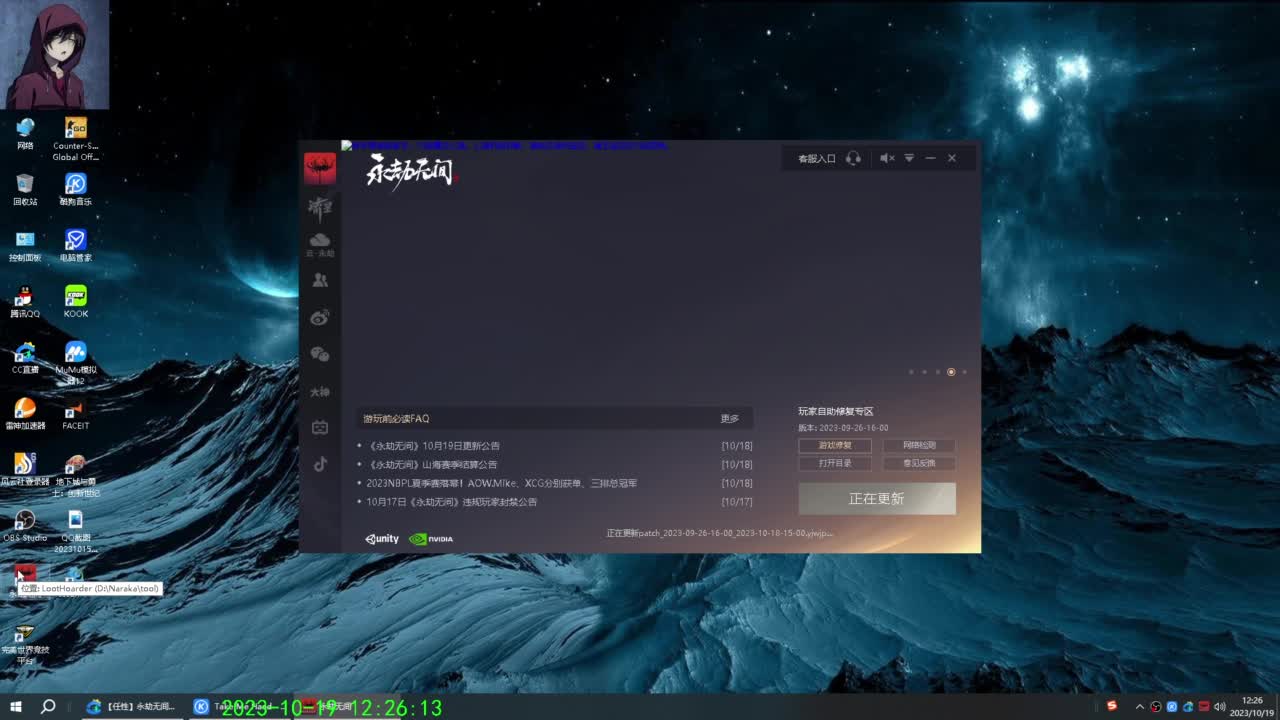Click the 游戏修复 button

point(835,445)
